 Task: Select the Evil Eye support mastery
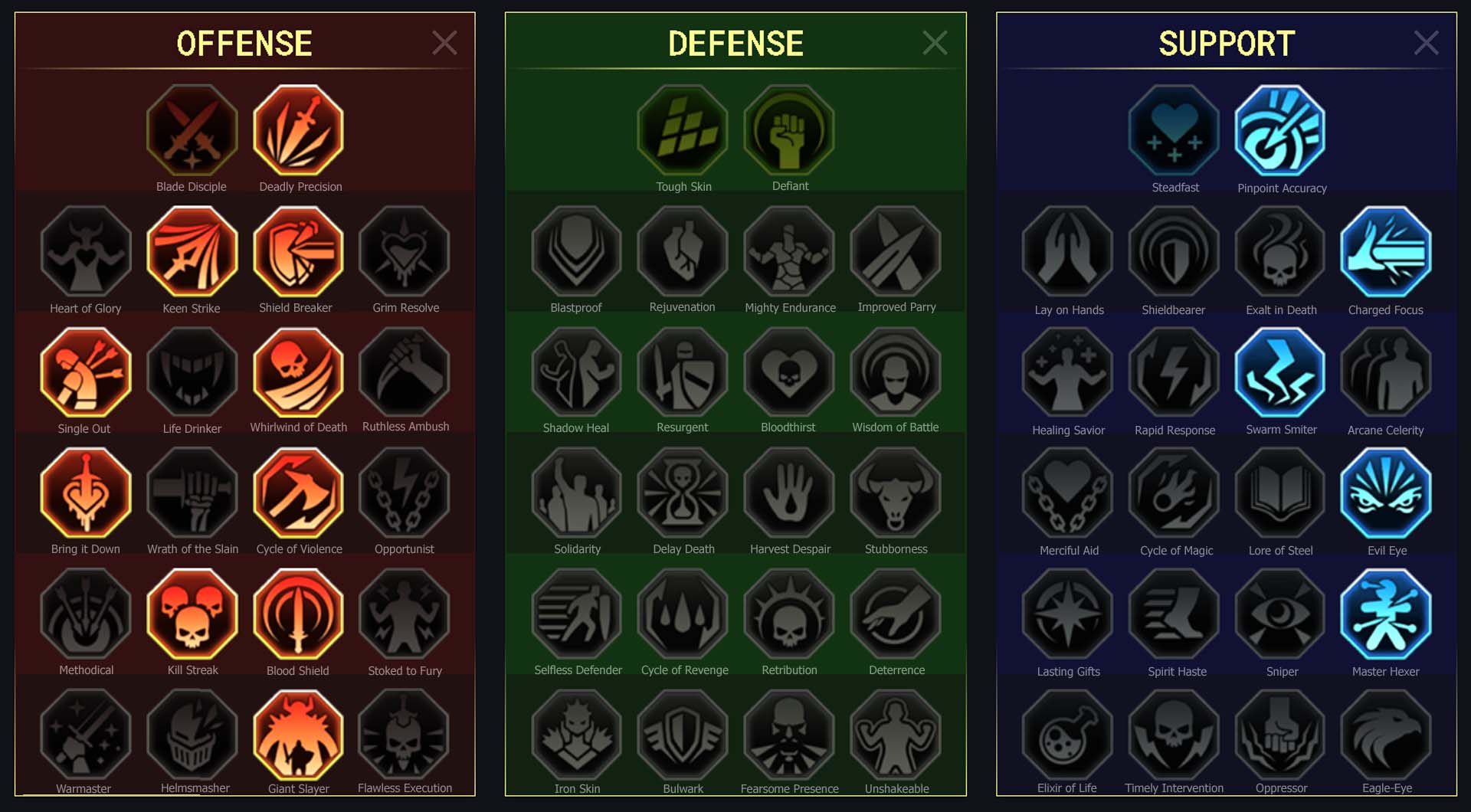click(1386, 493)
